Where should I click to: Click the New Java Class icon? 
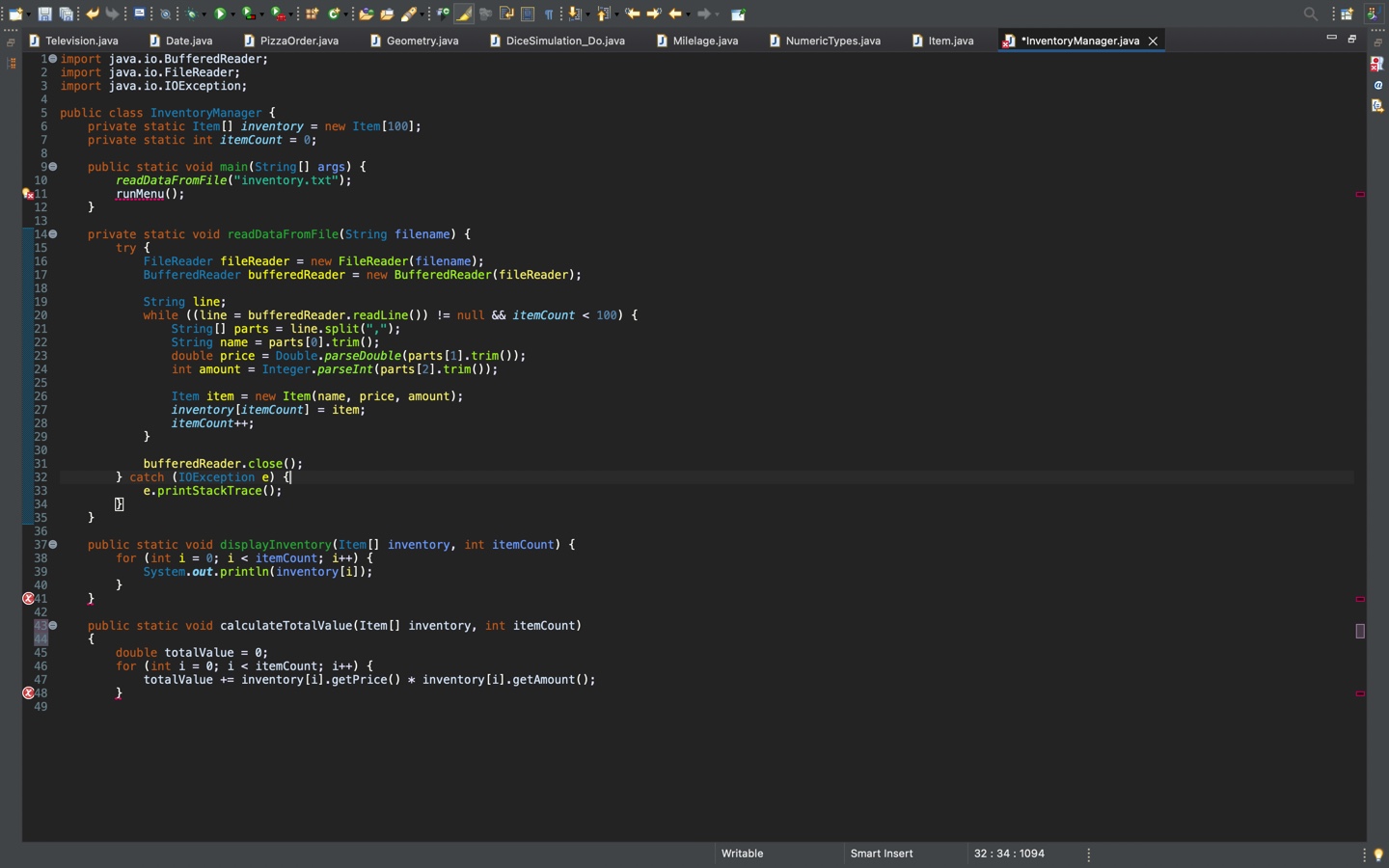[334, 14]
